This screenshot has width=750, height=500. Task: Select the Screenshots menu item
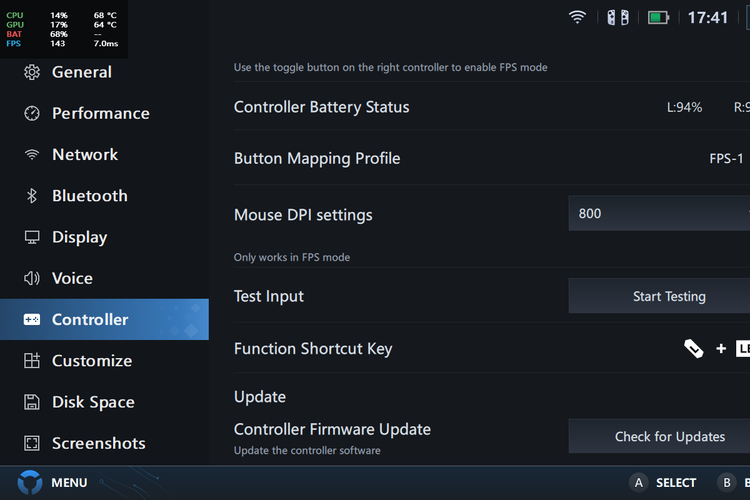[x=98, y=443]
